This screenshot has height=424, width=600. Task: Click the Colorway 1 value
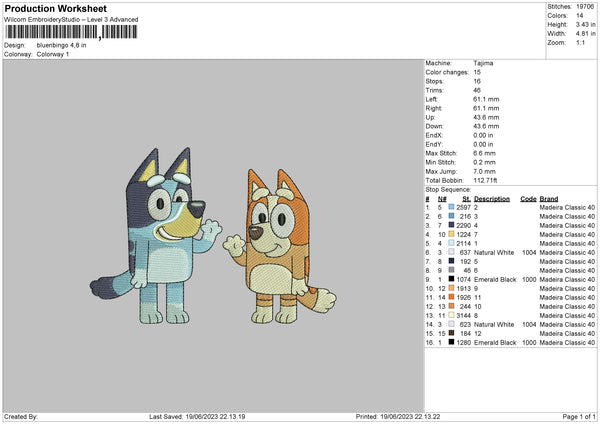point(53,54)
